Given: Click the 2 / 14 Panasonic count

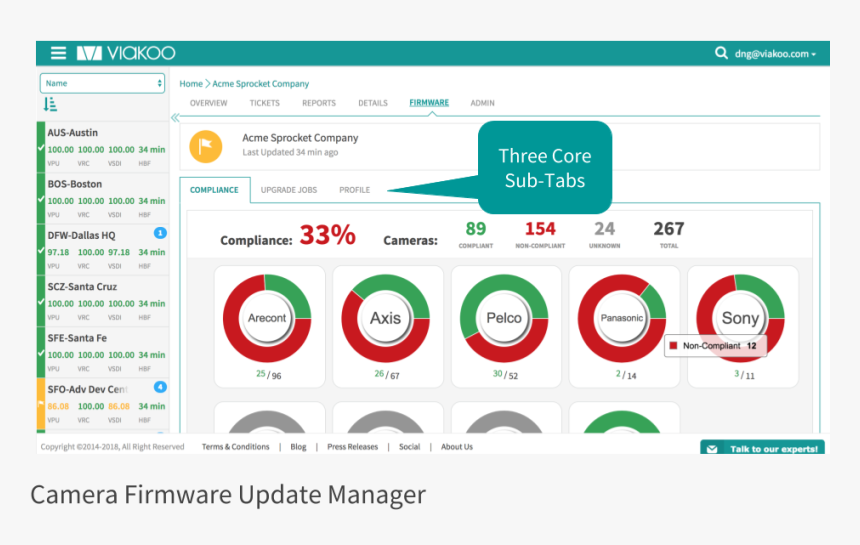Looking at the screenshot, I should (x=626, y=375).
